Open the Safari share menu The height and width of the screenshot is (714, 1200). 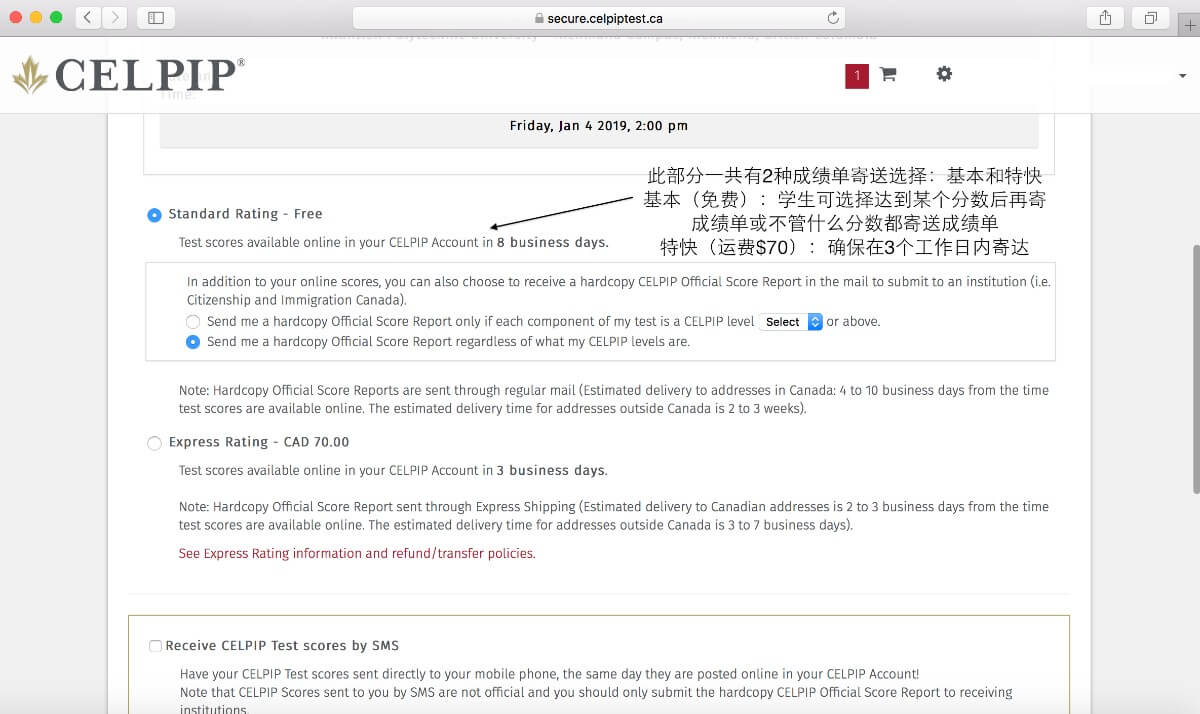click(1105, 17)
